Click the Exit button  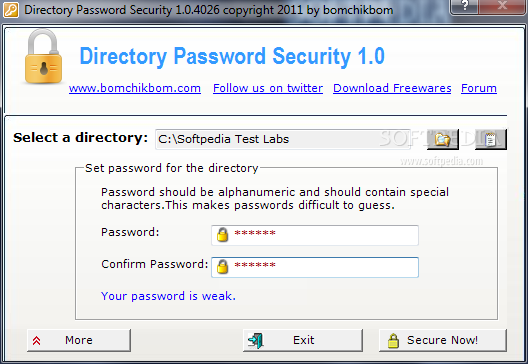click(303, 340)
